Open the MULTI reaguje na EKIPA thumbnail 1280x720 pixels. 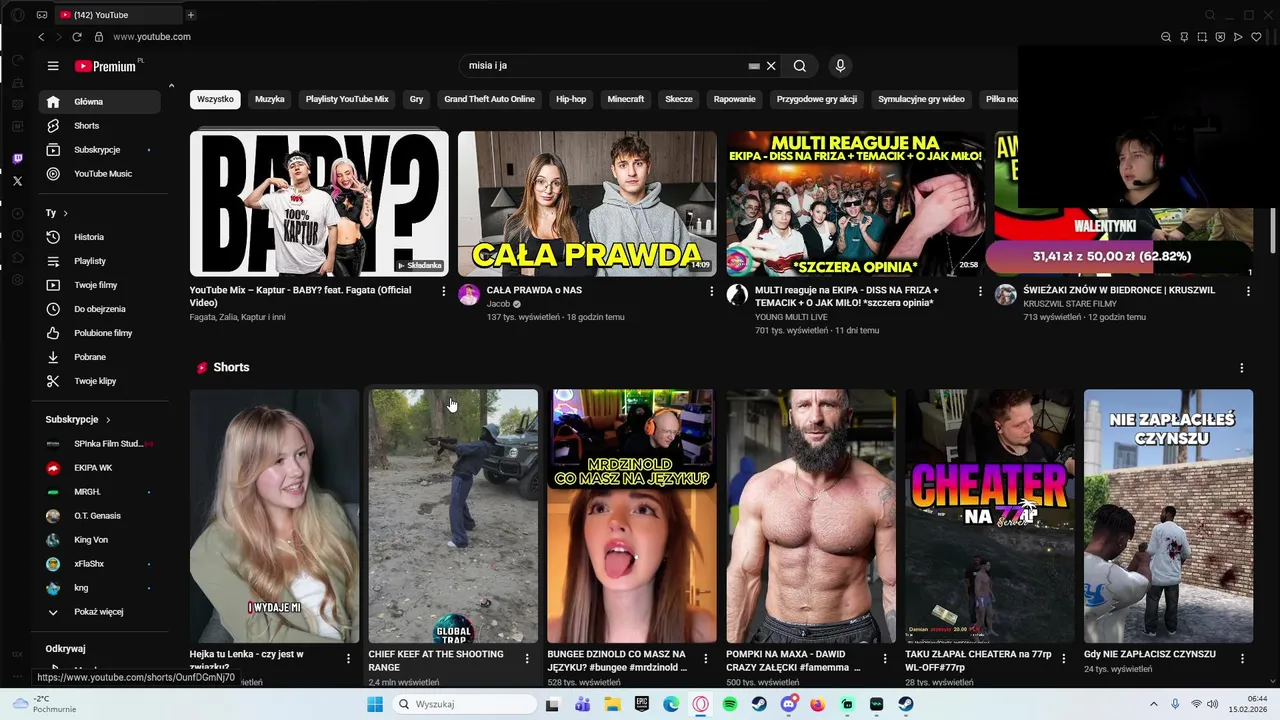point(855,204)
